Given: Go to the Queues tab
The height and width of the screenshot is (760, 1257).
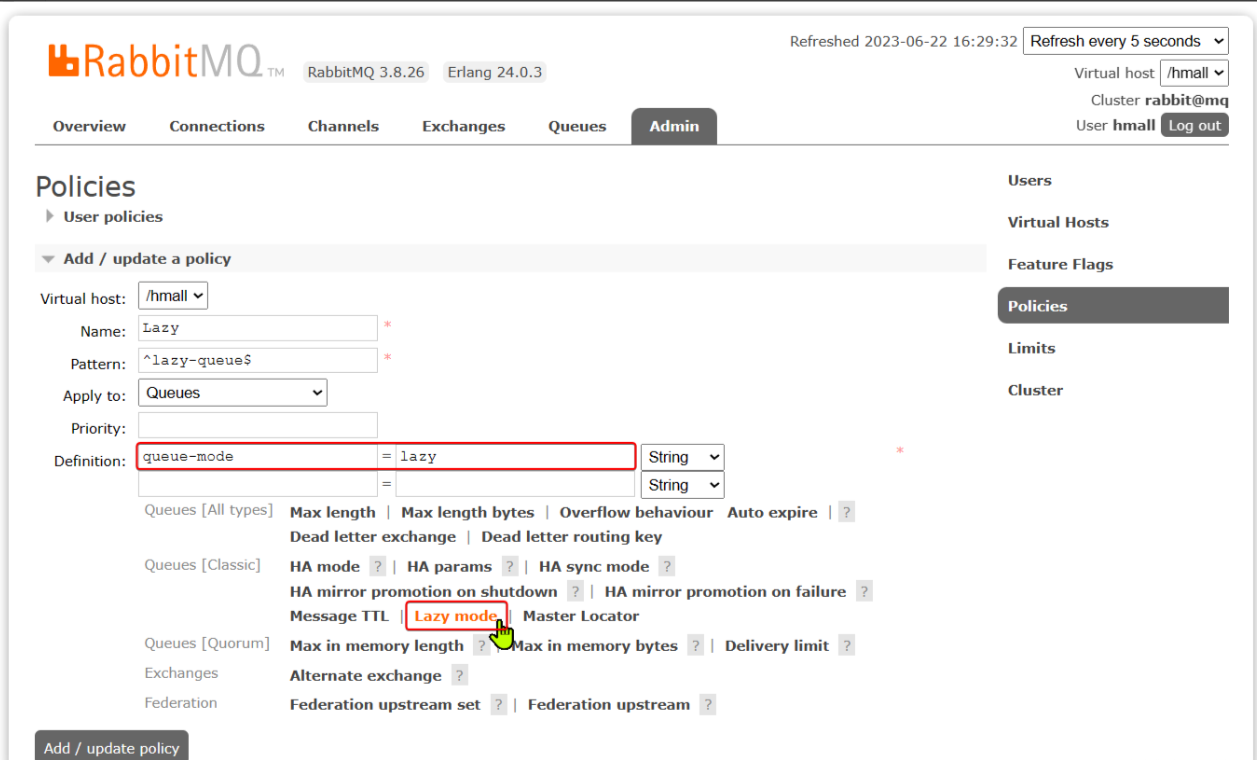Looking at the screenshot, I should point(577,126).
